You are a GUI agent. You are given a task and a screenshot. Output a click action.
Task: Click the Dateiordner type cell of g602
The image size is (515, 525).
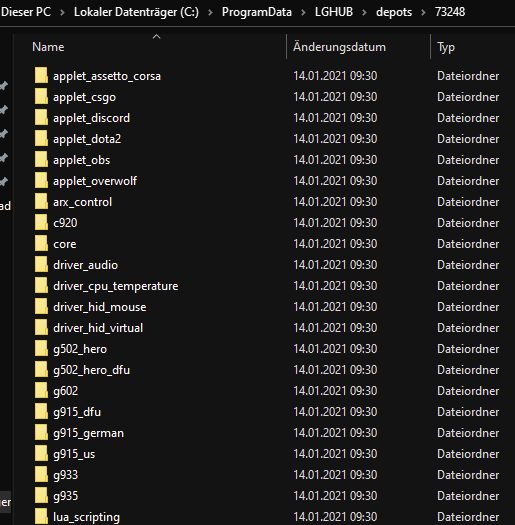[468, 391]
